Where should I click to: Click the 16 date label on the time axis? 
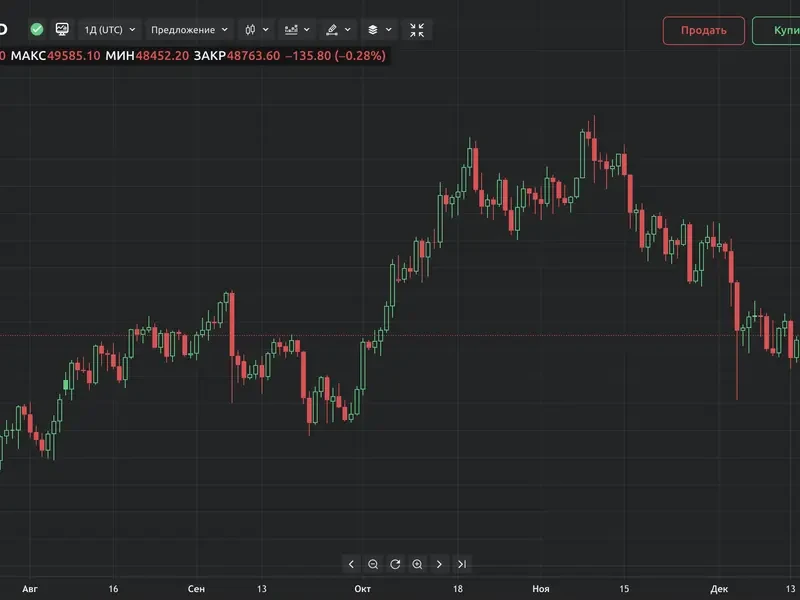113,589
